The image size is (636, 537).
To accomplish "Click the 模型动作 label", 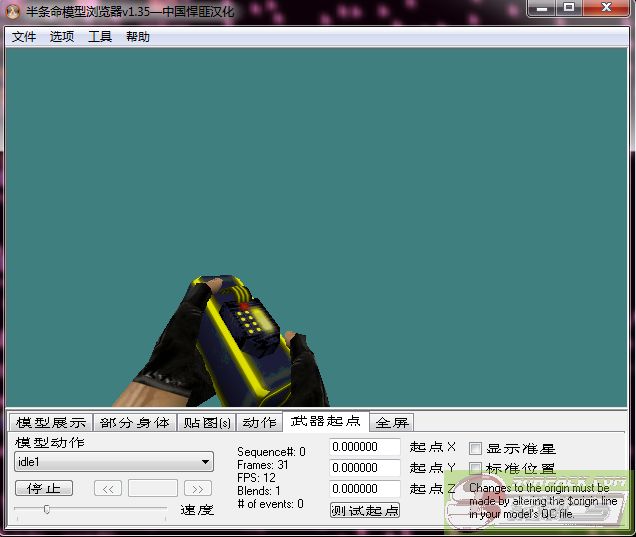I will point(50,442).
